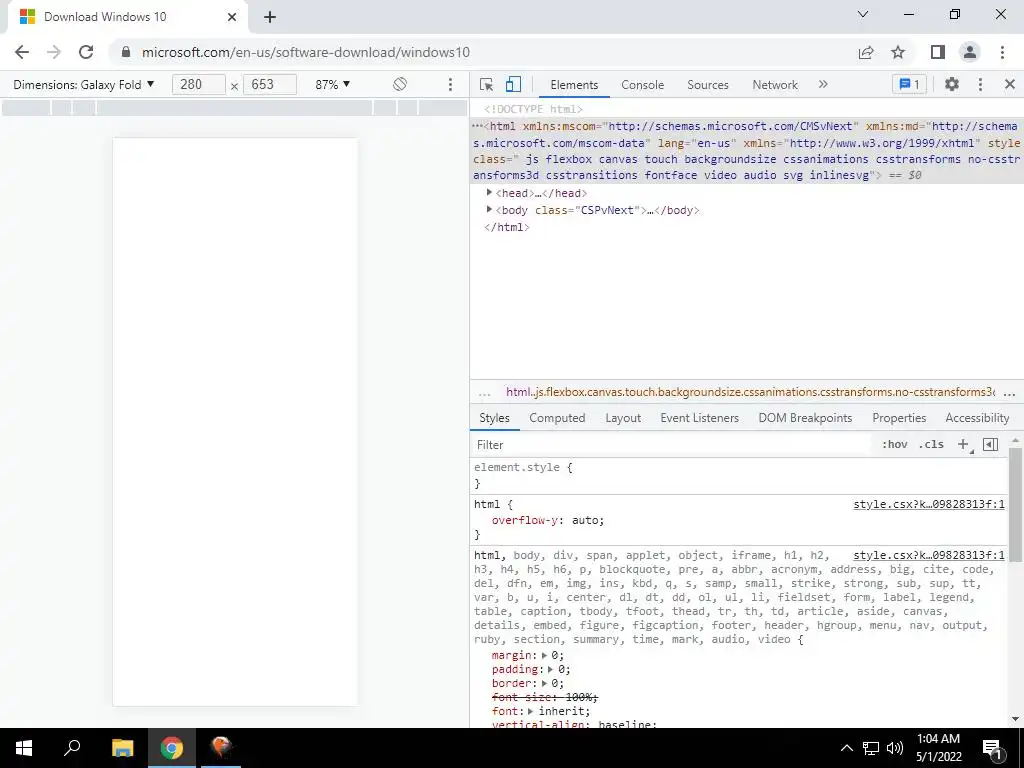
Task: Show more DevTools tabs chevron
Action: 823,84
